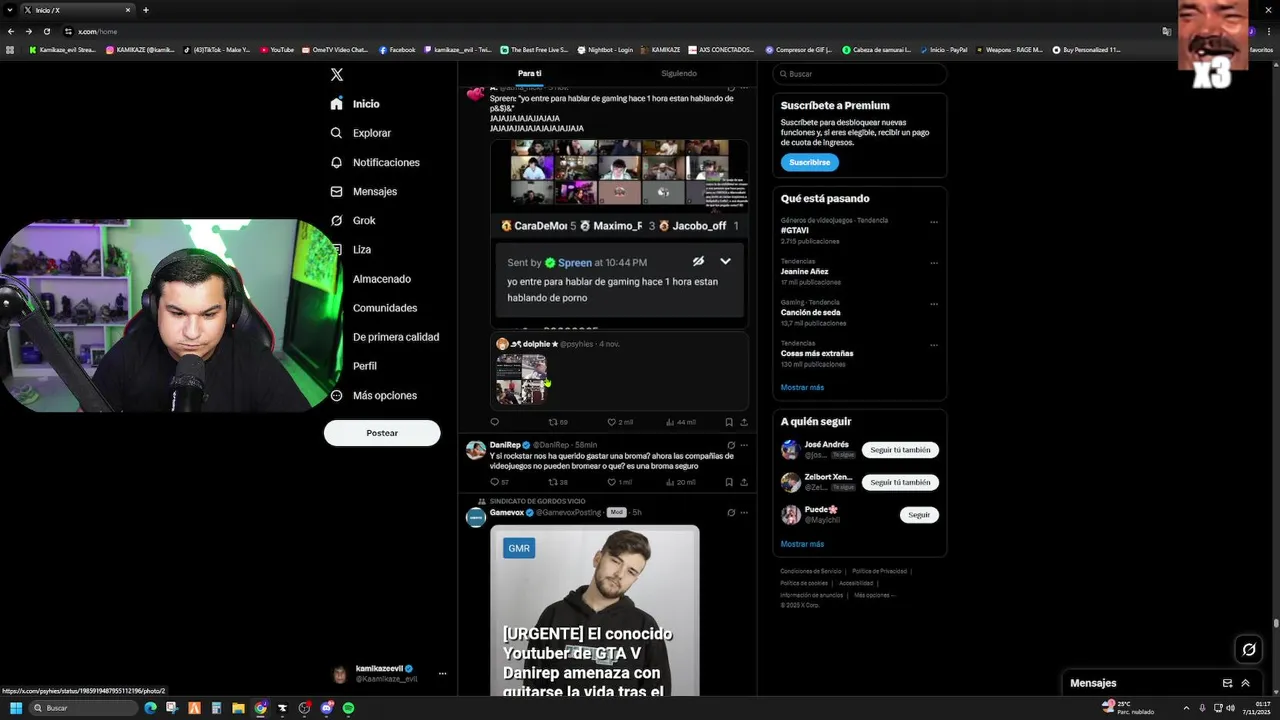Like DaniRep post with 1 mil likes
1280x720 pixels.
(x=620, y=482)
